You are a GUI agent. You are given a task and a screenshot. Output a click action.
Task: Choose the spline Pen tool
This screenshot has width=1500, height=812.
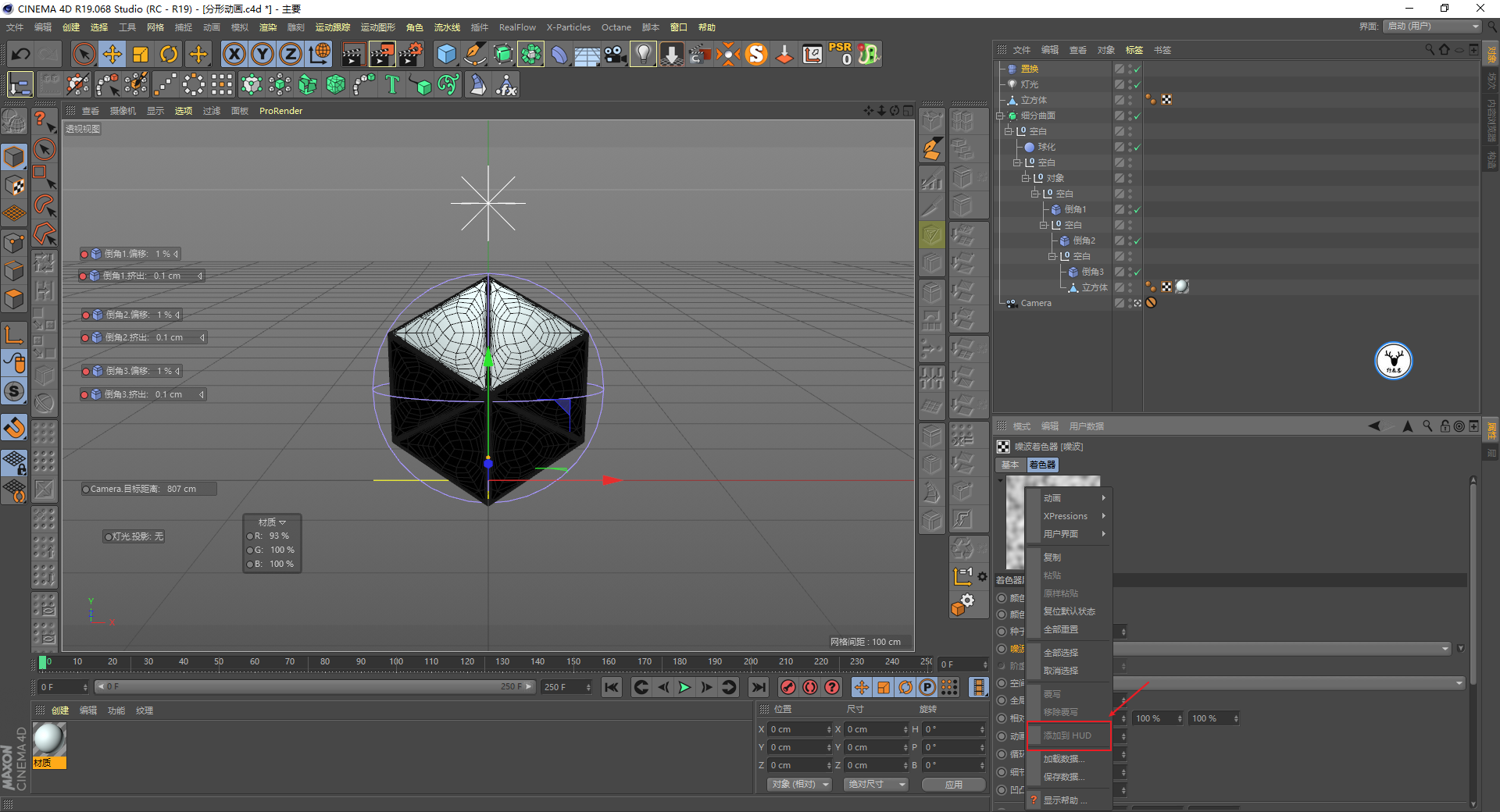pyautogui.click(x=474, y=54)
